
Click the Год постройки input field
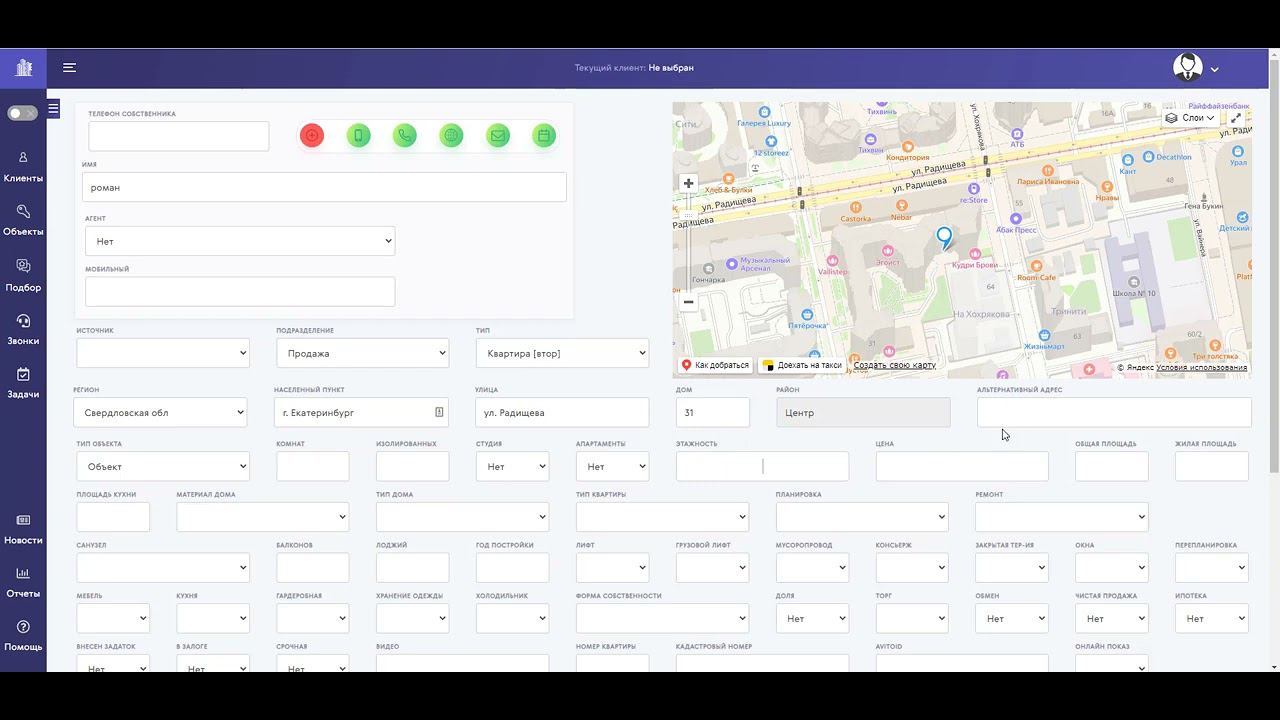[512, 568]
